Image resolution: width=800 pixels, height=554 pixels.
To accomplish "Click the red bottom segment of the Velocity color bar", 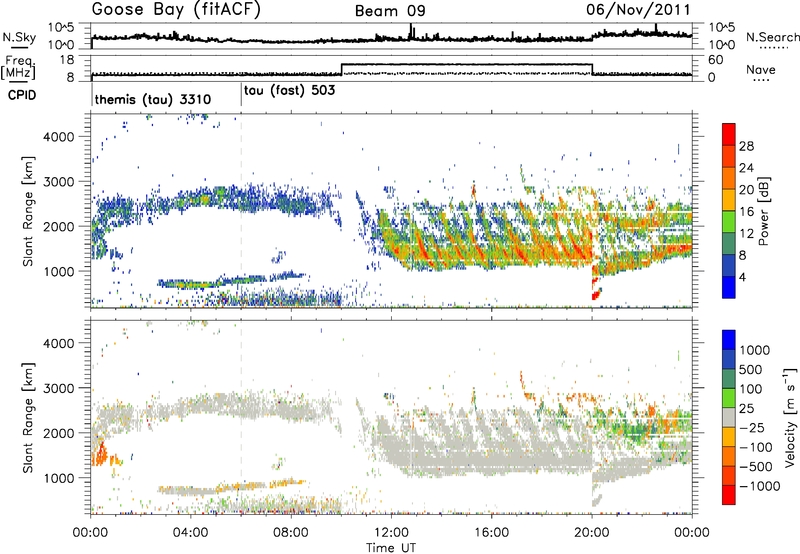I will 729,495.
